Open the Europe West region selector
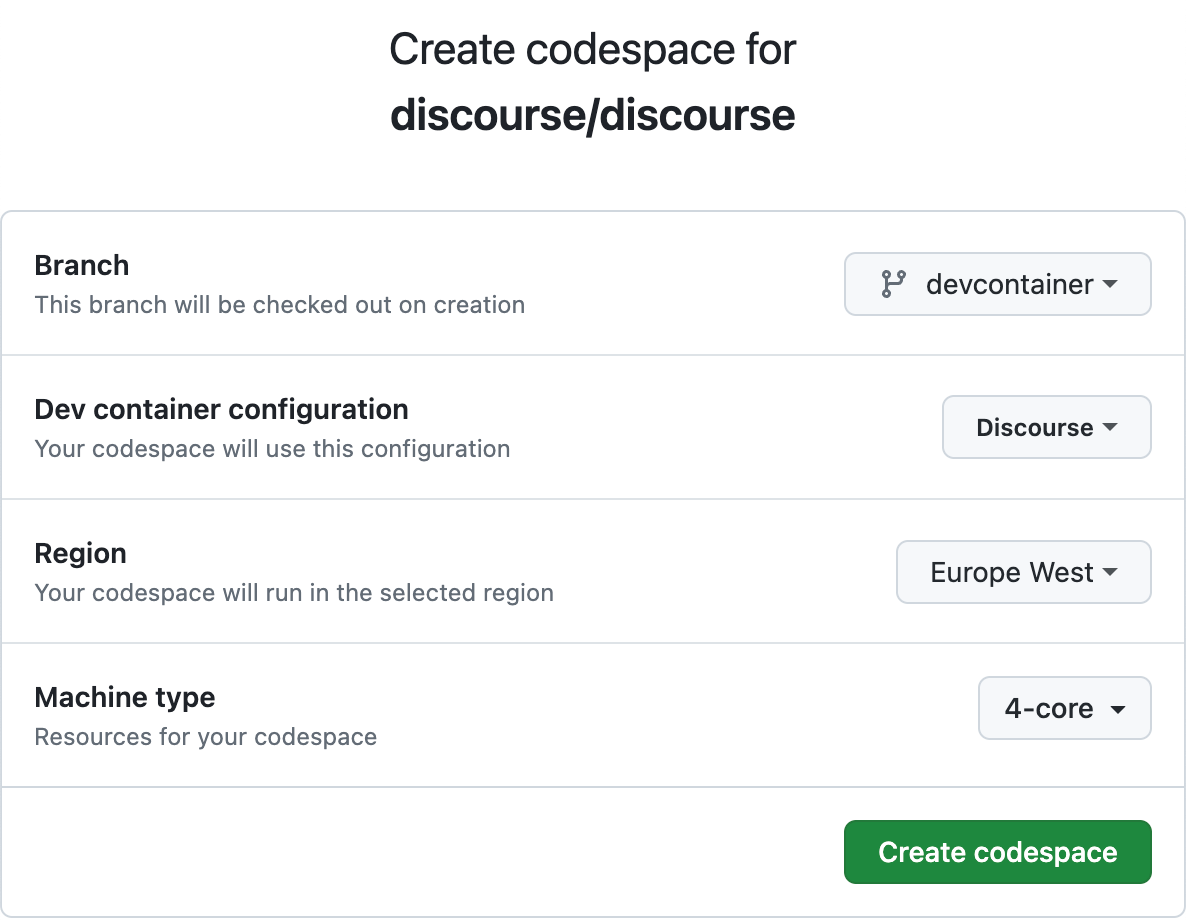This screenshot has width=1186, height=920. 1023,573
